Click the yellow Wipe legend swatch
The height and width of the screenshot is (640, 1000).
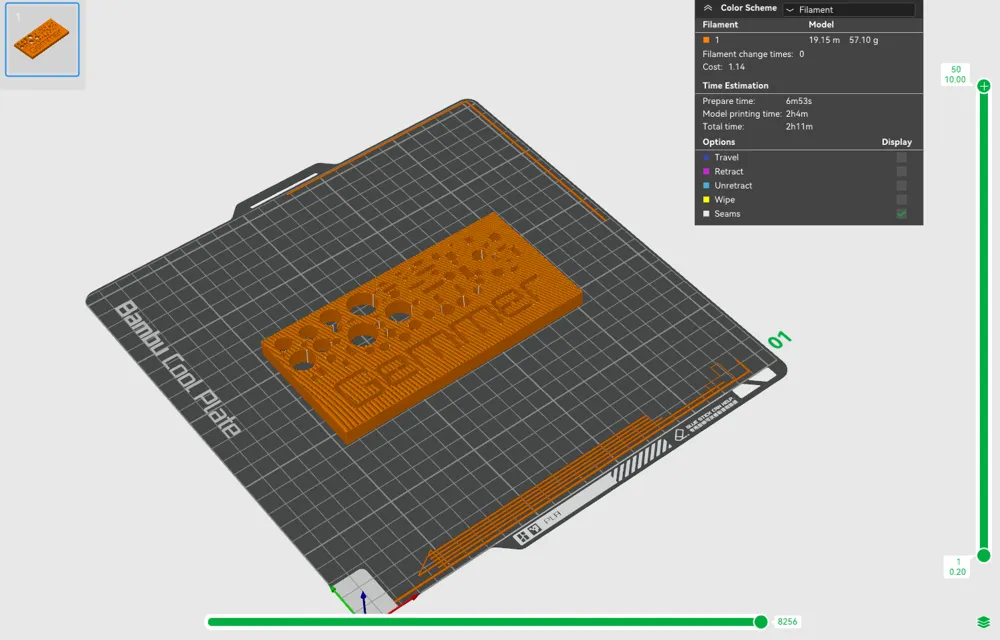707,200
